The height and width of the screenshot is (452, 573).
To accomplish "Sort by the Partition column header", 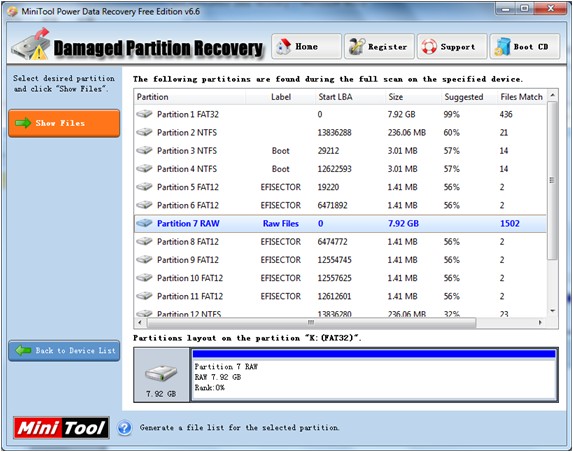I will (x=190, y=97).
